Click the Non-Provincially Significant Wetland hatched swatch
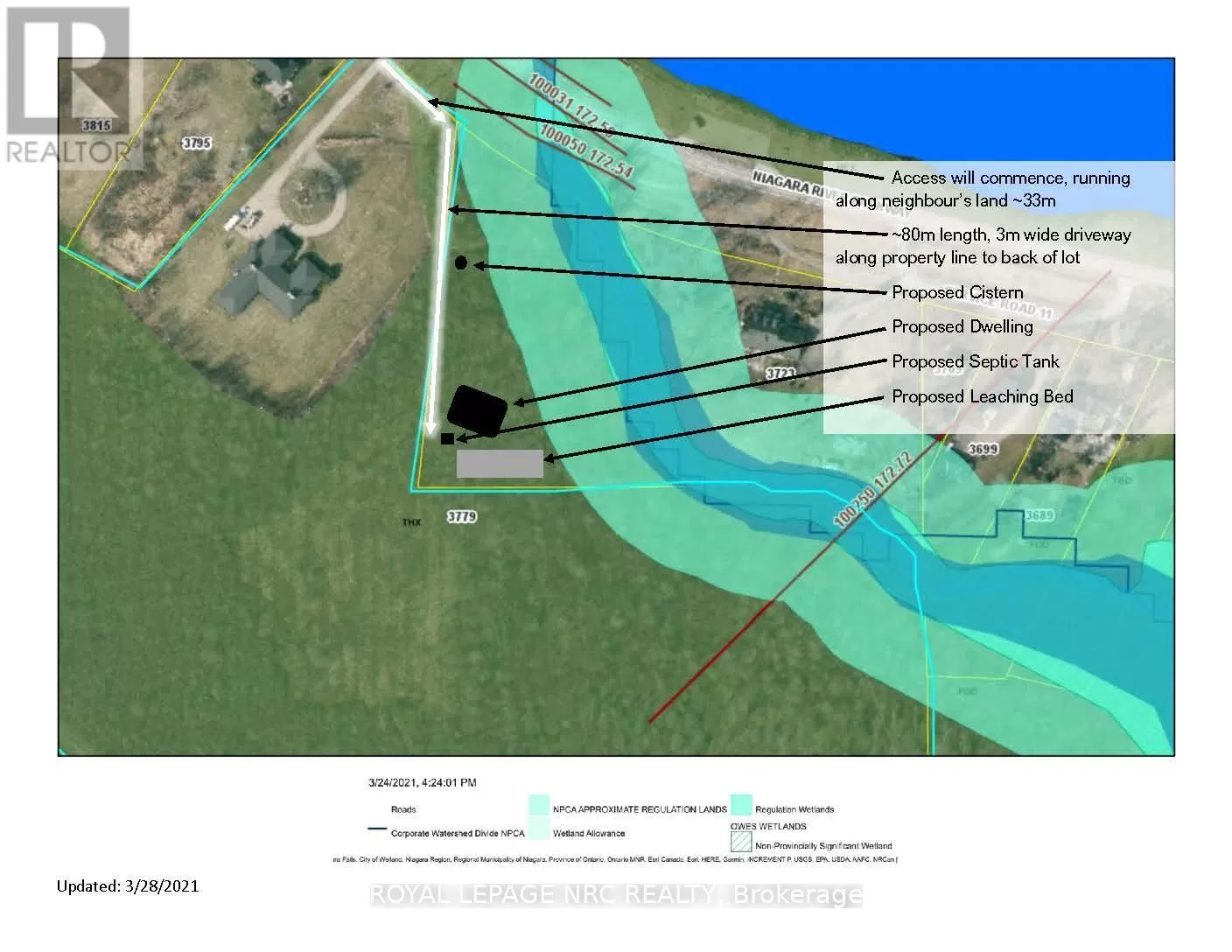1232x952 pixels. point(741,842)
